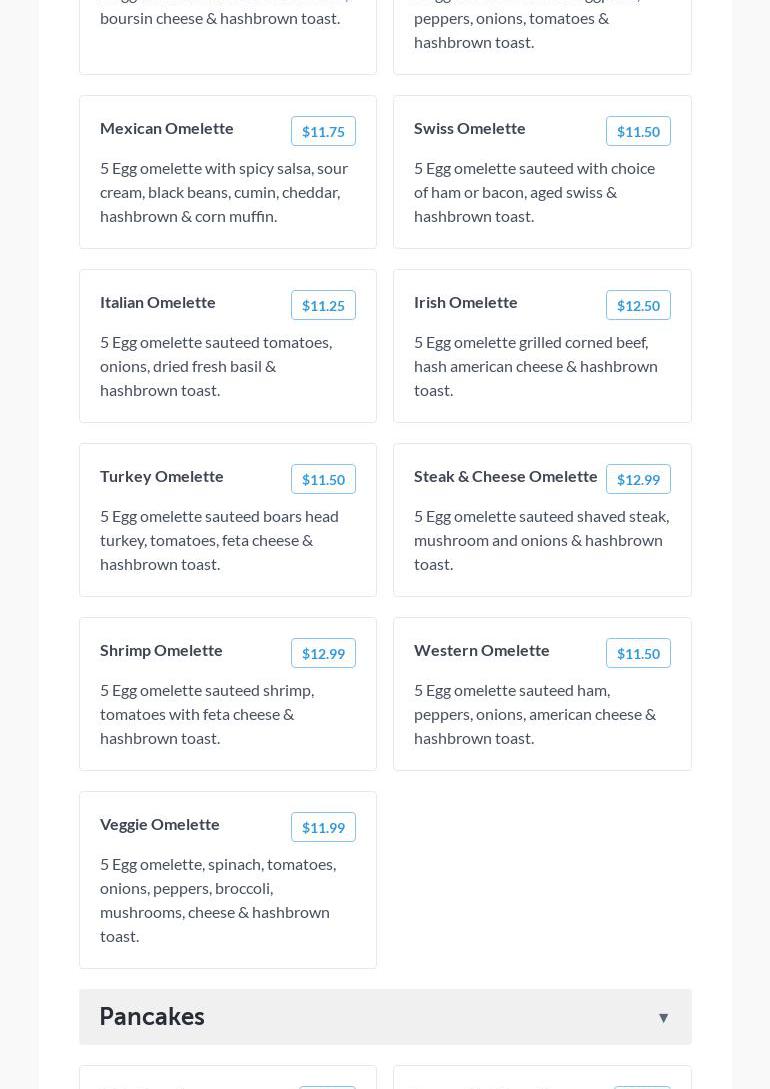Click Steak & Cheese Omelette $12.99 price
The image size is (770, 1089).
638,480
